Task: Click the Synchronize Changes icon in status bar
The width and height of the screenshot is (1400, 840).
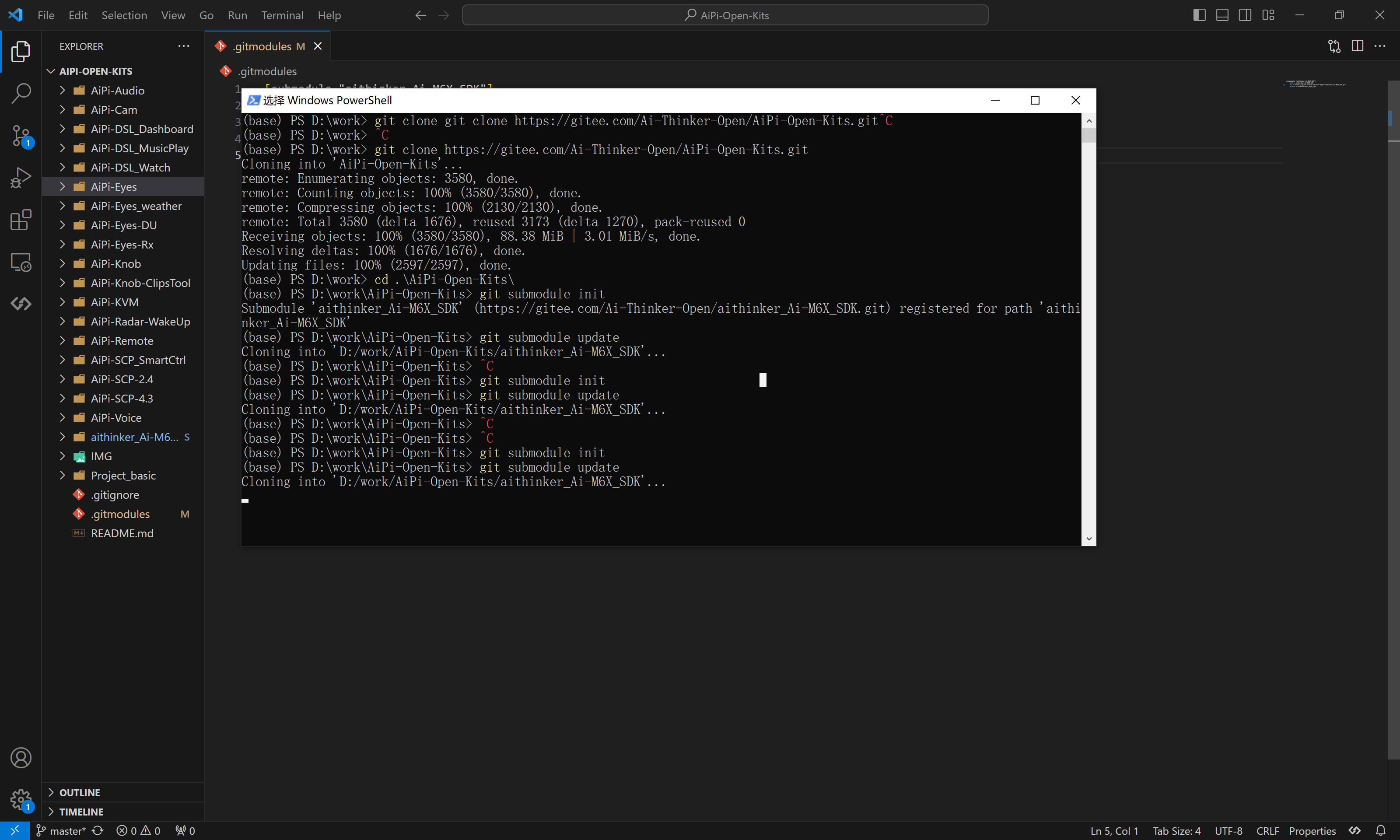Action: (x=97, y=830)
